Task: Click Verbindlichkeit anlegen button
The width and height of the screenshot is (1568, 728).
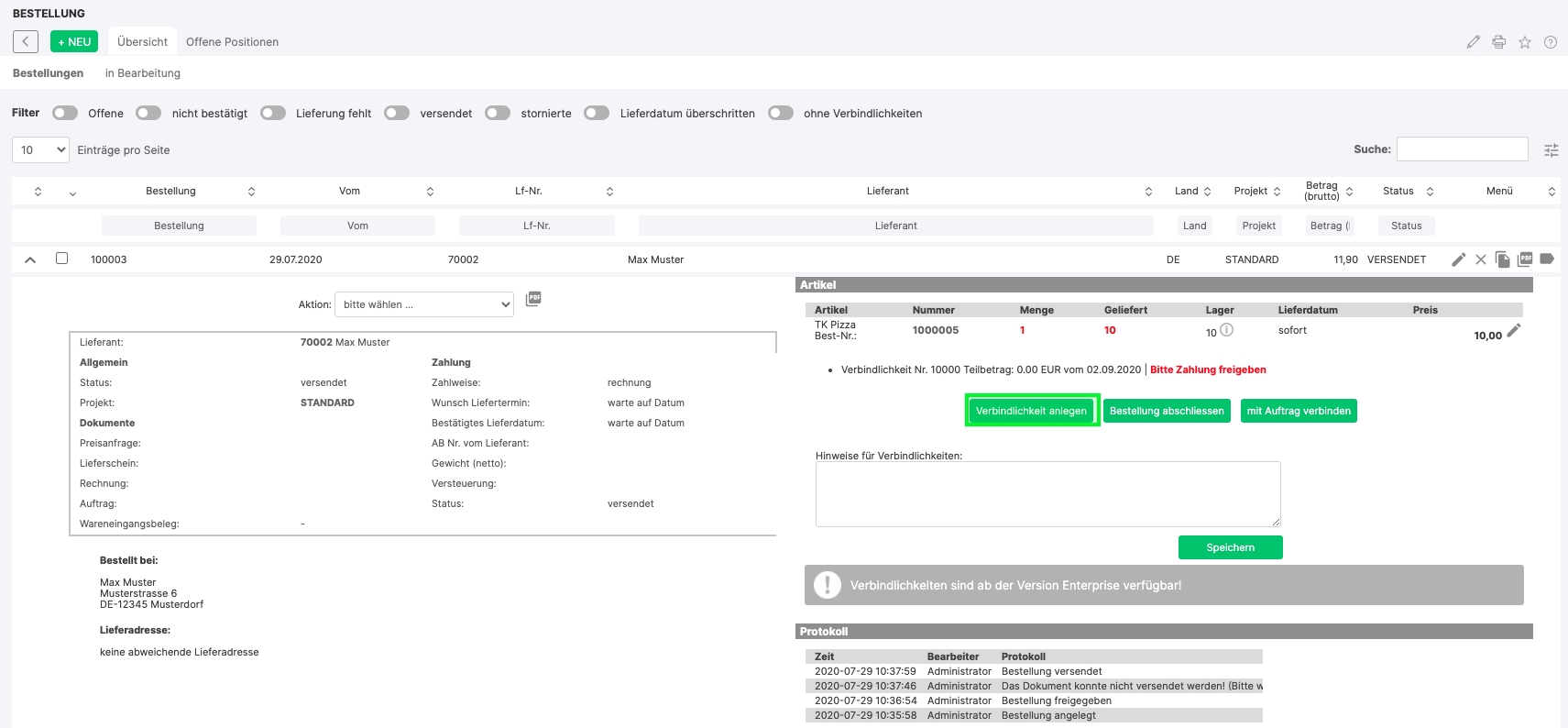Action: pyautogui.click(x=1031, y=411)
